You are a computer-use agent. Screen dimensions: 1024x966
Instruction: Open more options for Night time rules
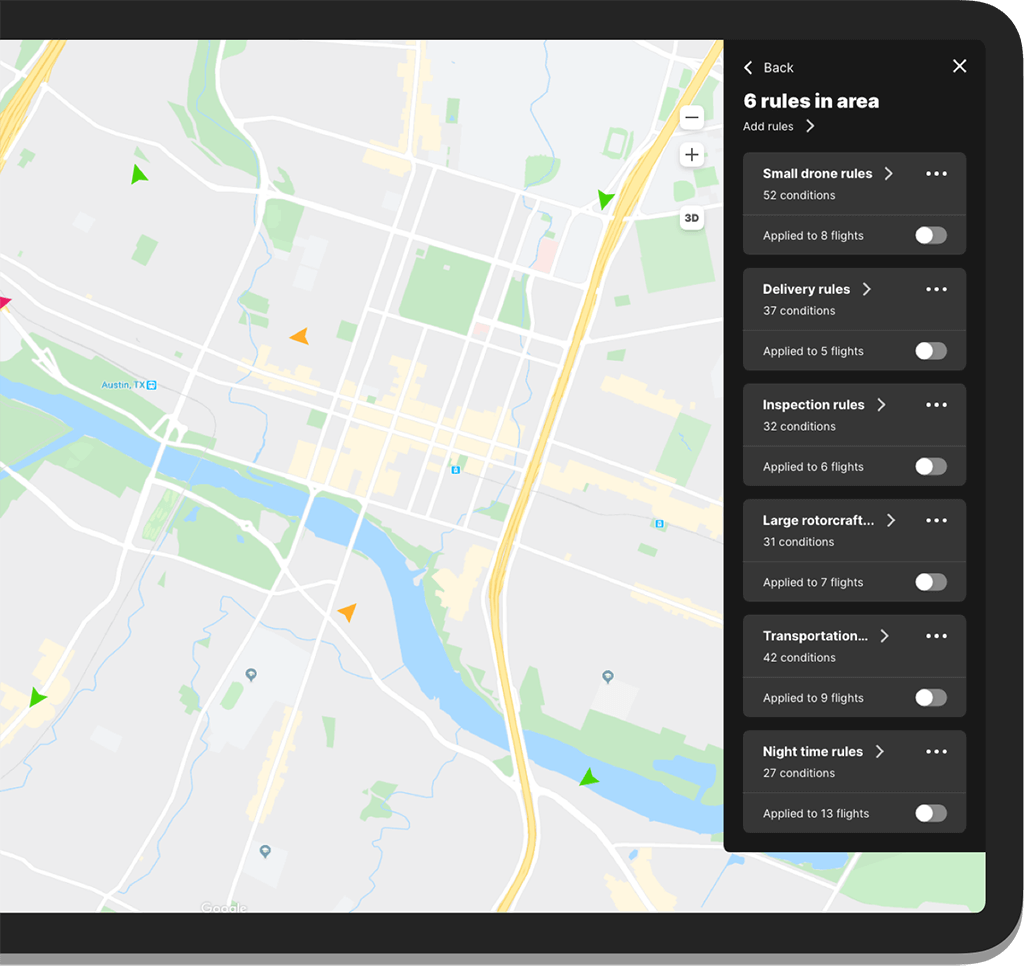(936, 752)
